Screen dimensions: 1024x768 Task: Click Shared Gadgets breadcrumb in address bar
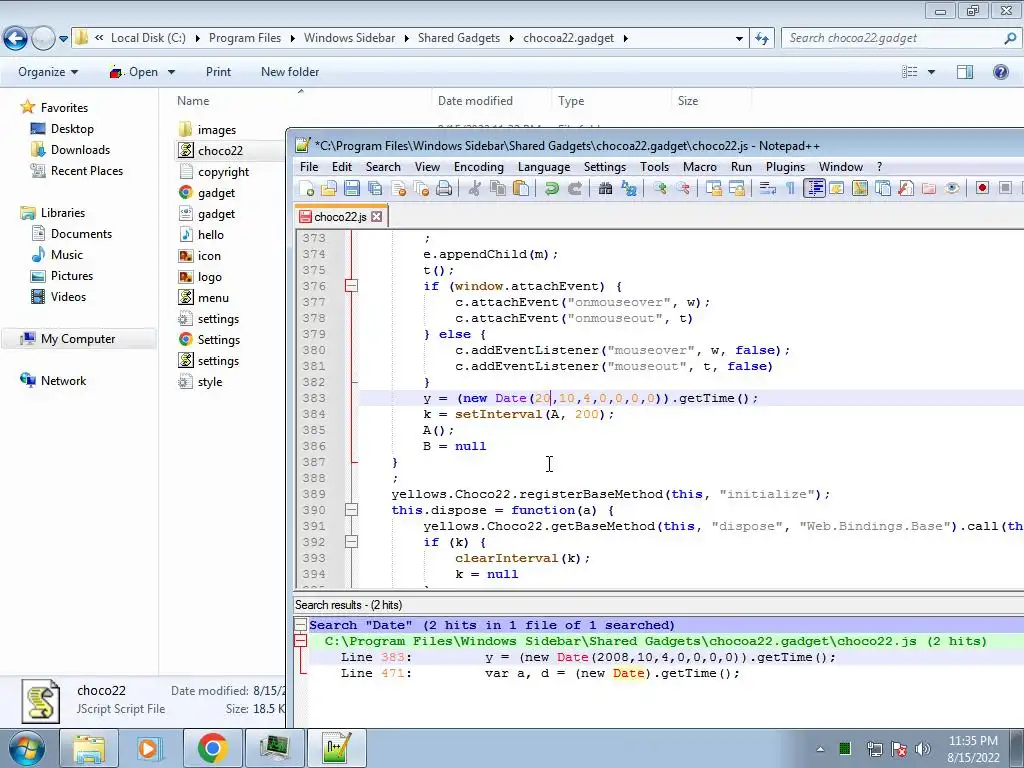[x=458, y=38]
